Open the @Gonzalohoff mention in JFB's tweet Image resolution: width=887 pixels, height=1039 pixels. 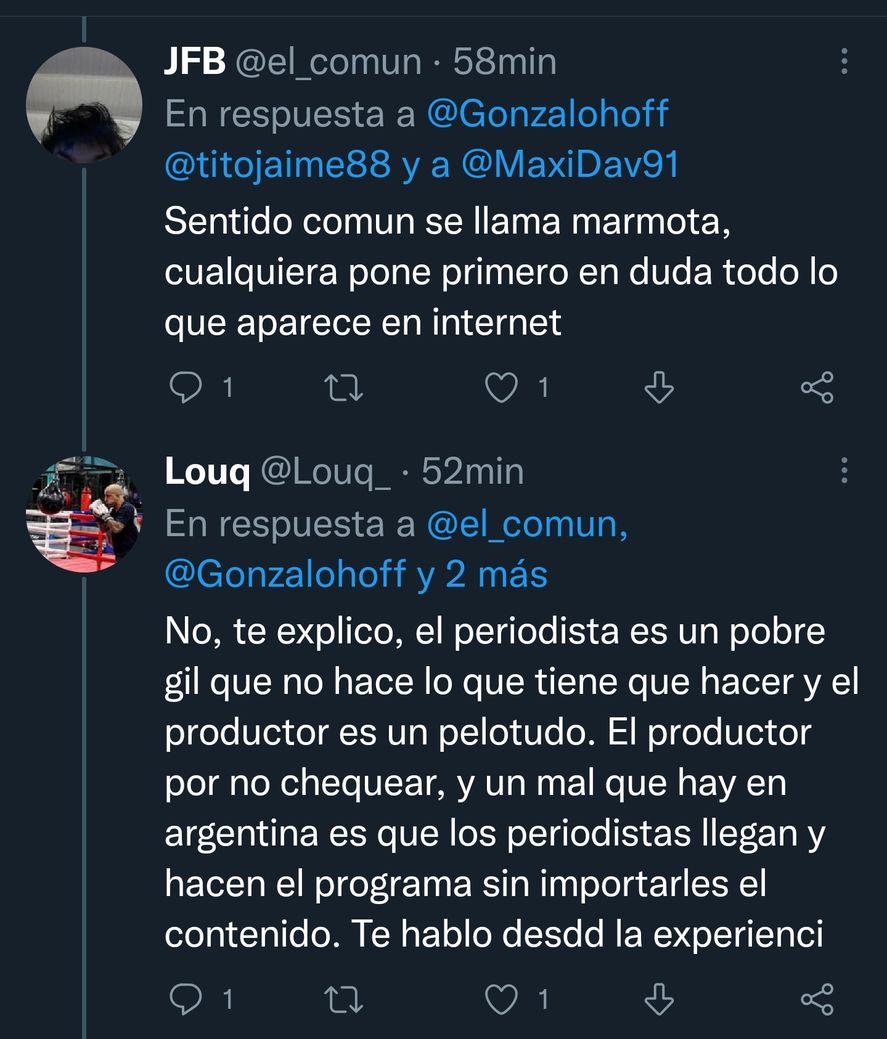547,114
